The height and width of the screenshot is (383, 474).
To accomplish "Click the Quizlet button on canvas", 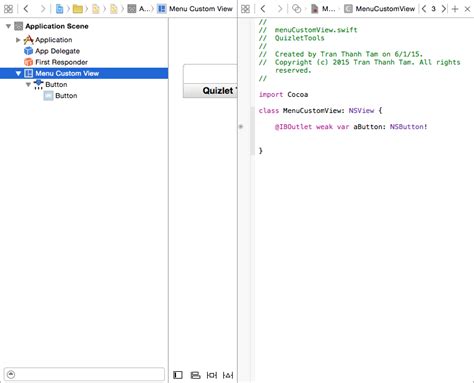I will tap(210, 90).
